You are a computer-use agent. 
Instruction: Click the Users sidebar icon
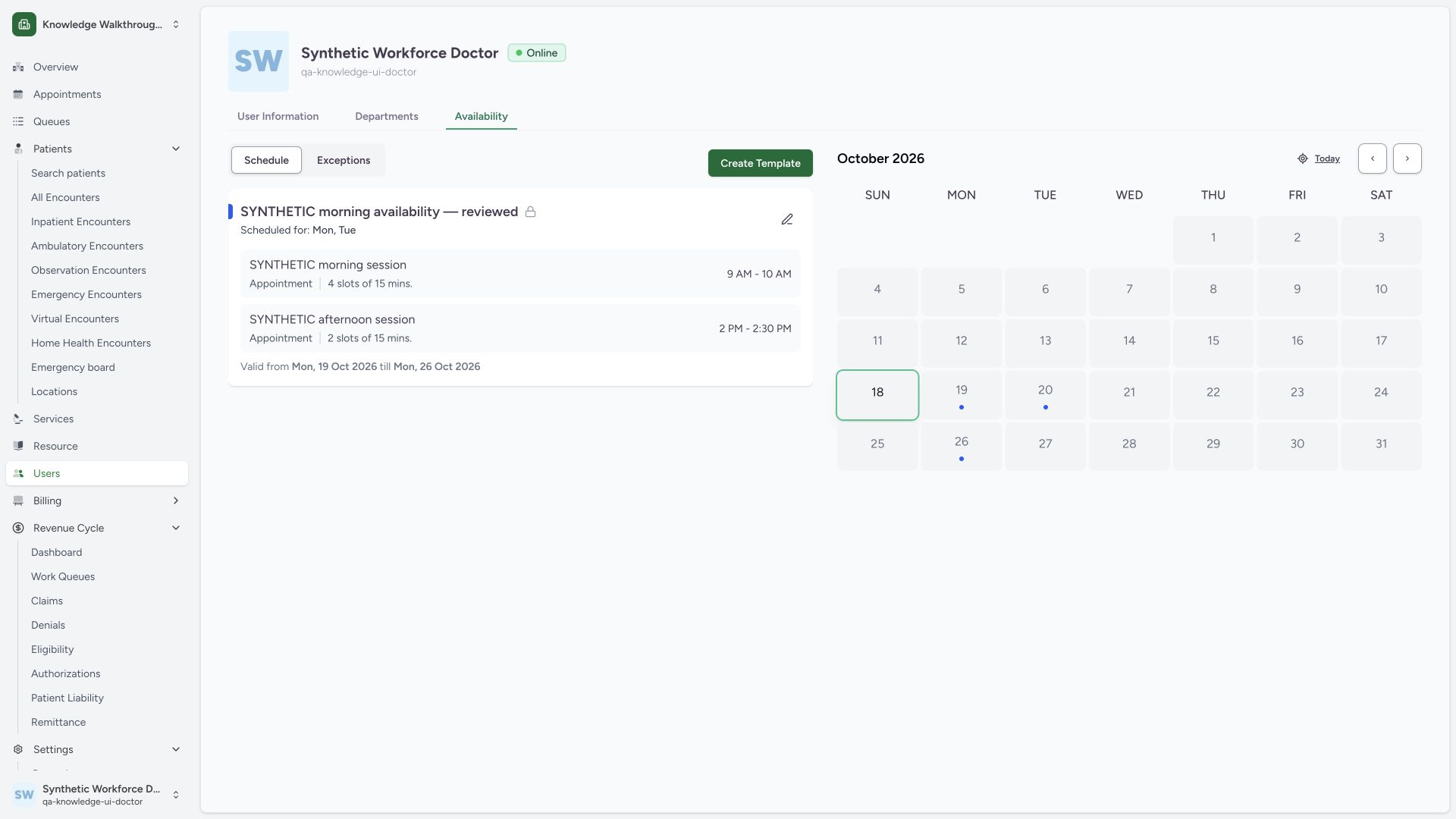[x=18, y=473]
